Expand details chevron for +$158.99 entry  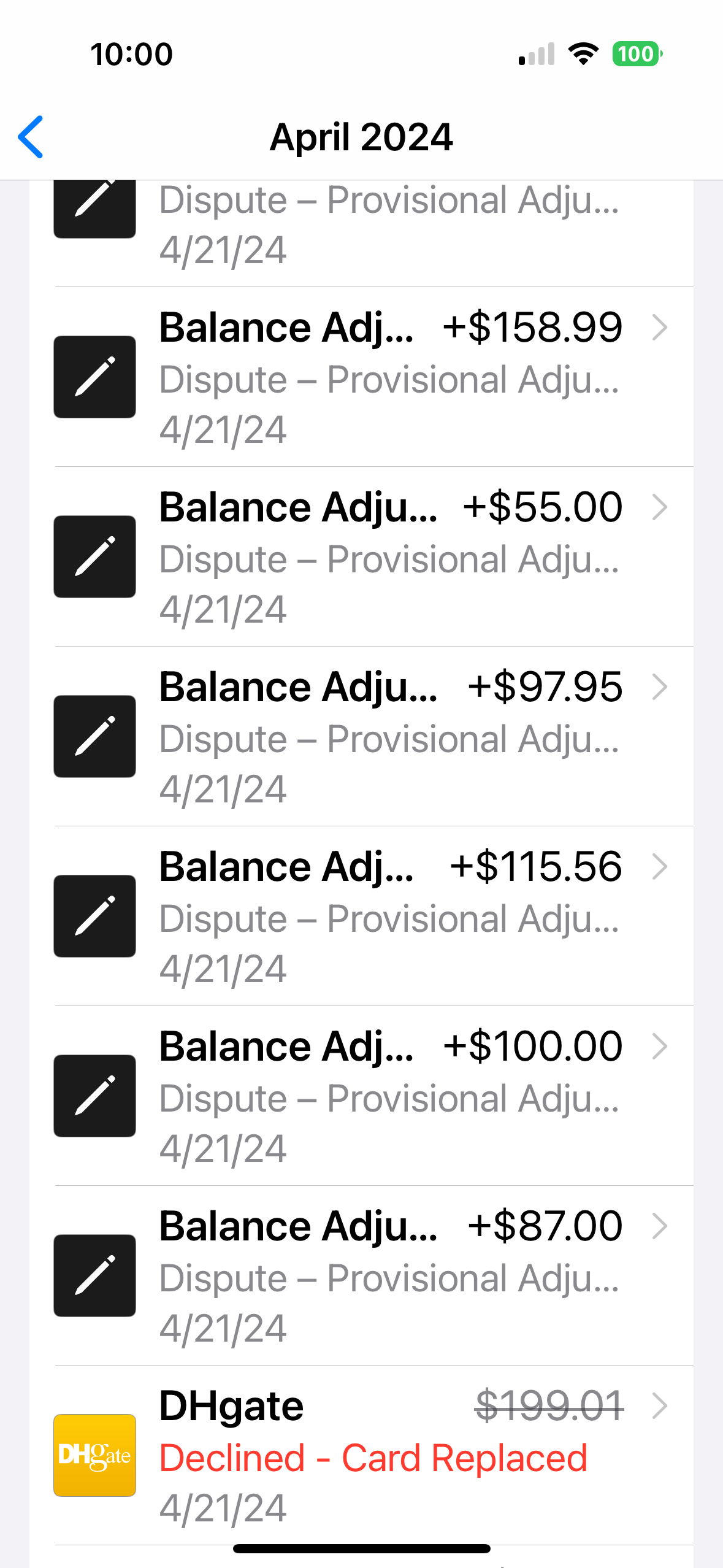pyautogui.click(x=659, y=328)
